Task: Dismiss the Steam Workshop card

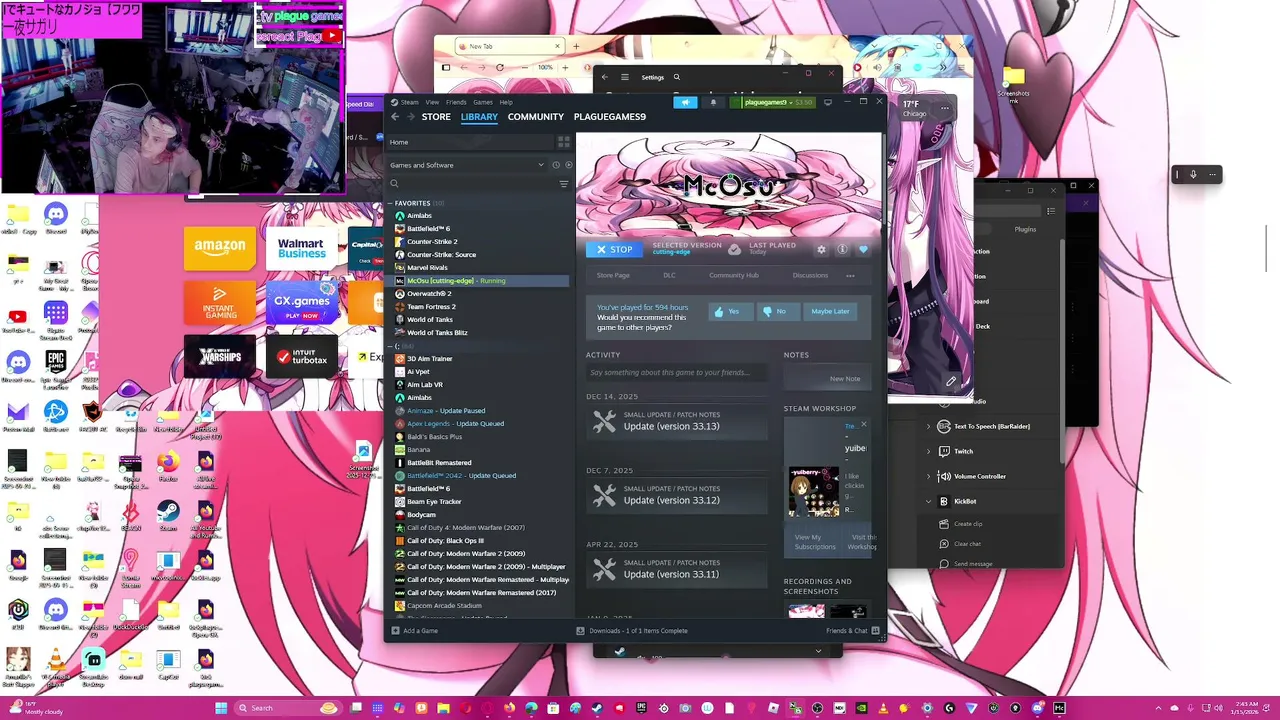Action: pyautogui.click(x=864, y=424)
